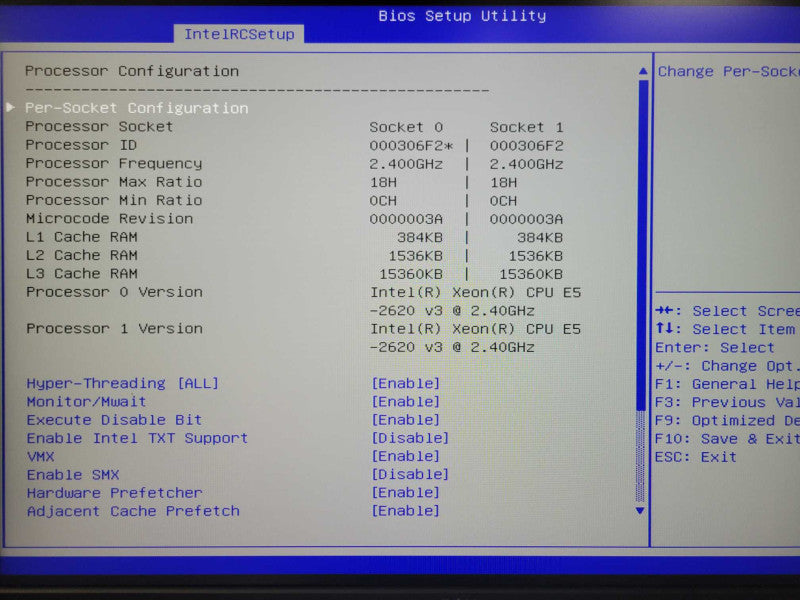Click the Processor Min Ratio label

click(x=114, y=200)
